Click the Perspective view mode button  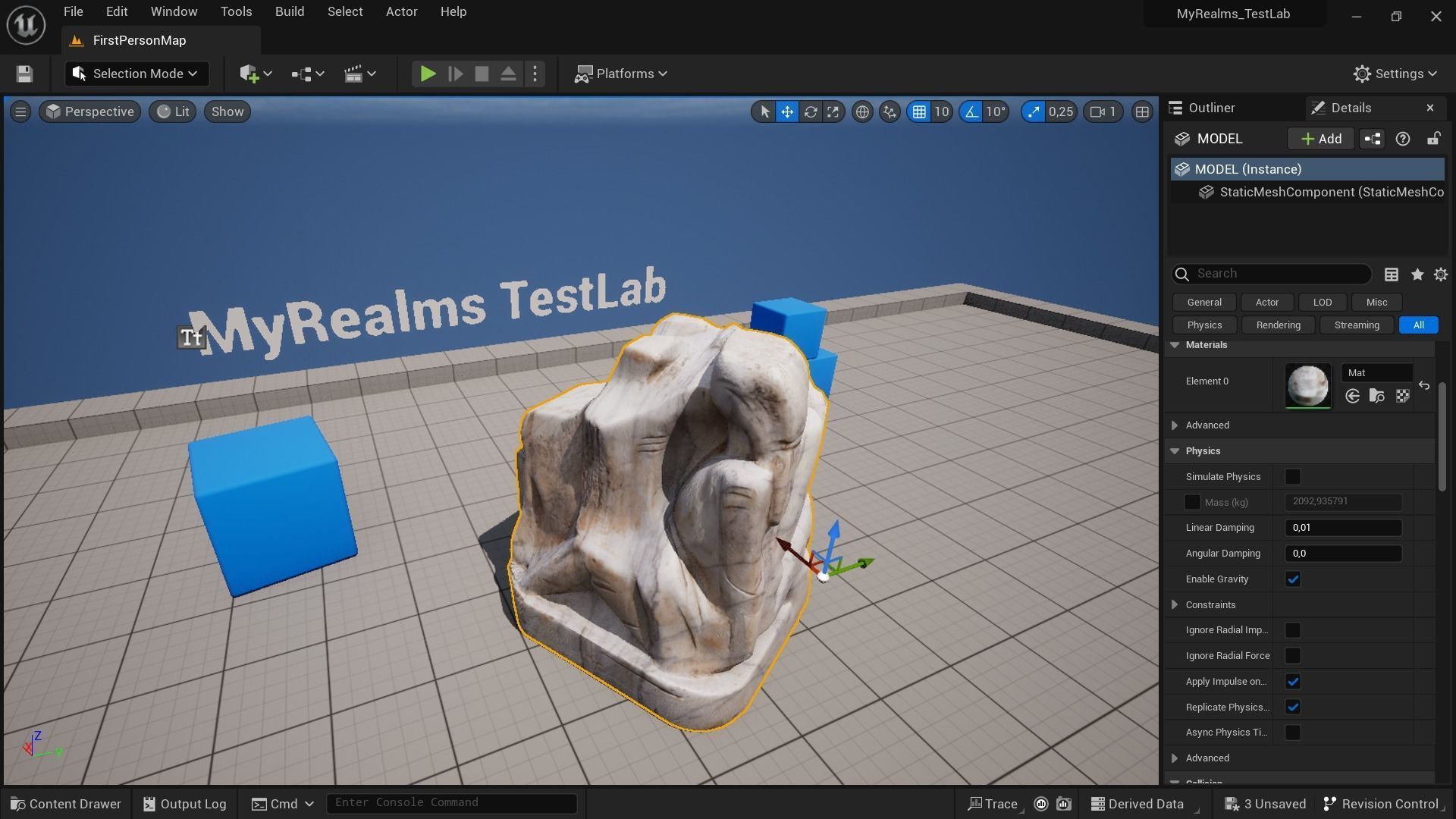pyautogui.click(x=90, y=111)
